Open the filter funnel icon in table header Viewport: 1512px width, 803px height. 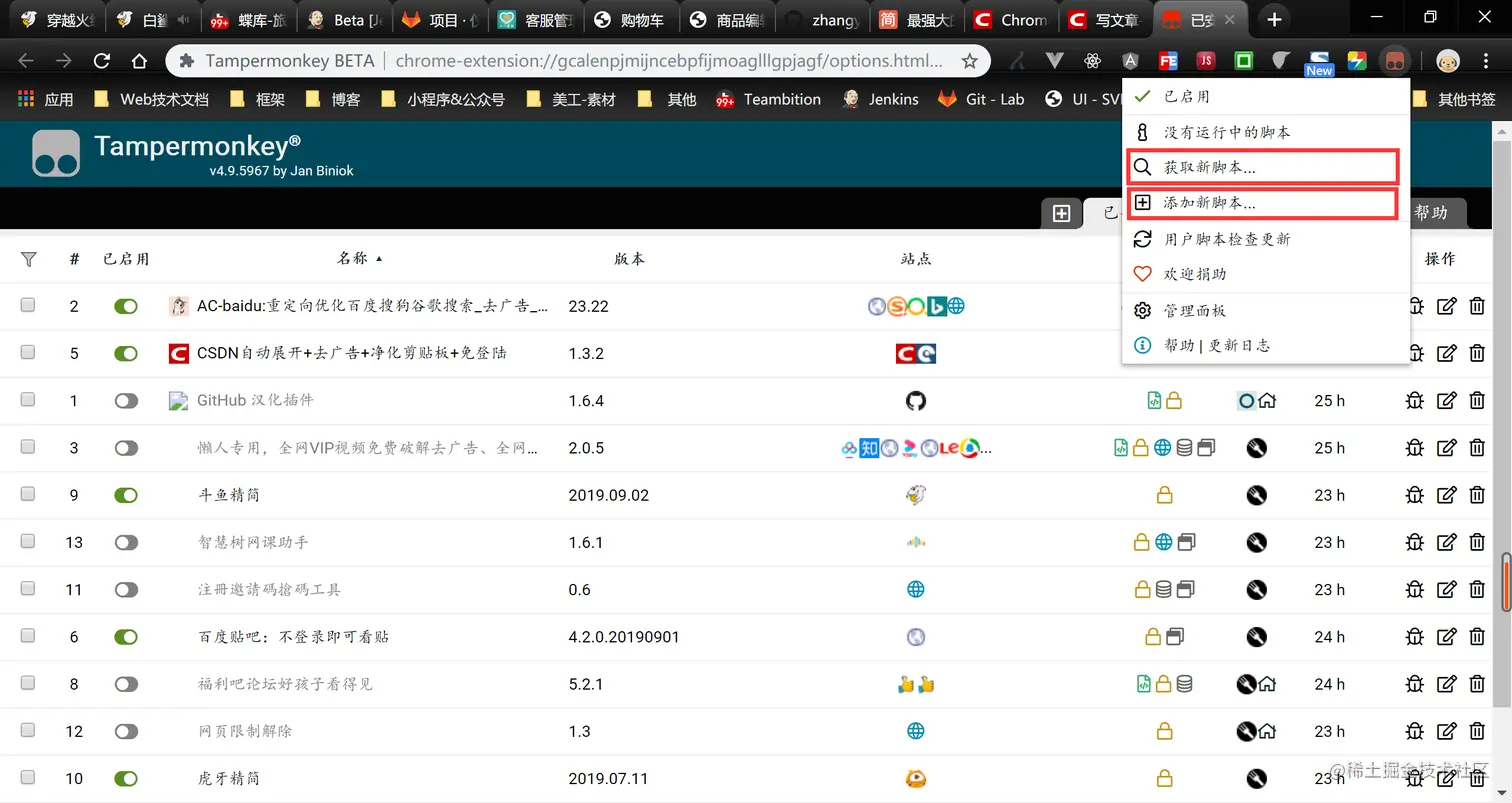pyautogui.click(x=29, y=259)
